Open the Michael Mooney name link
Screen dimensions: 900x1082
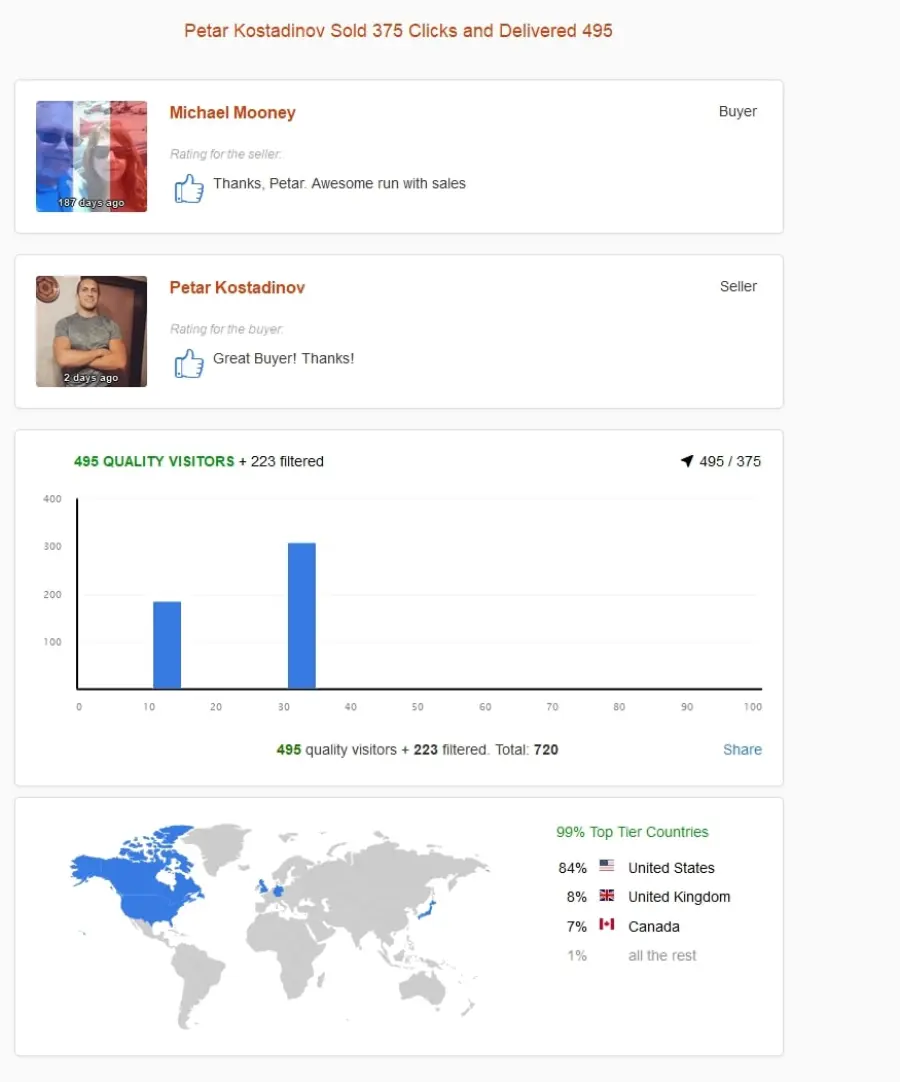(x=233, y=112)
